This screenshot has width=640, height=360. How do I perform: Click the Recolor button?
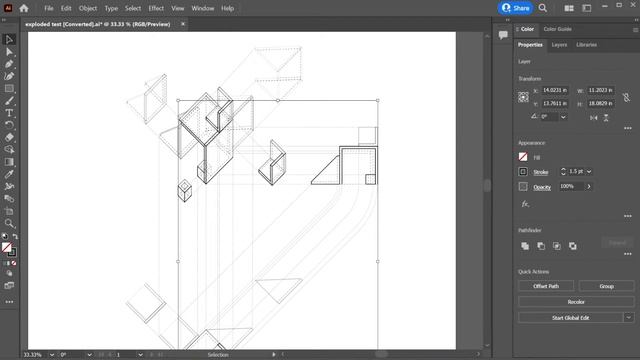[x=576, y=302]
